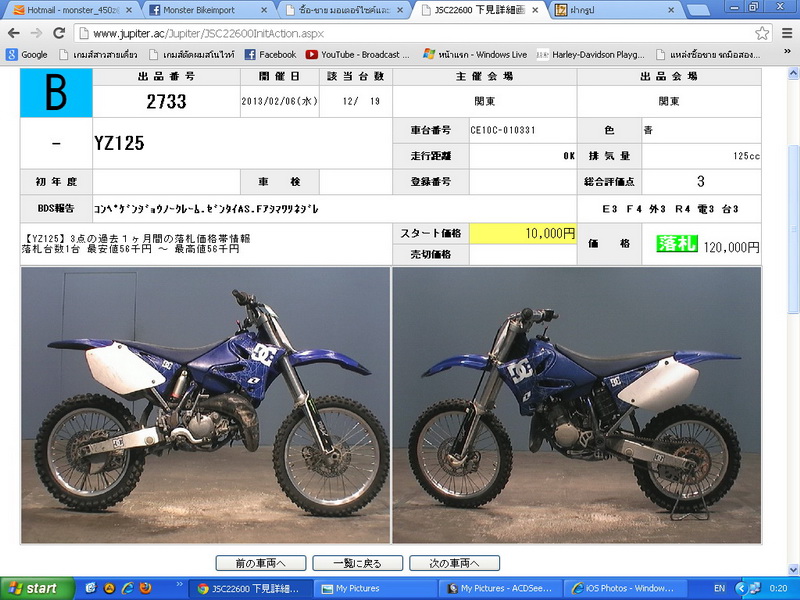Viewport: 800px width, 600px height.
Task: Click lot number 2733
Action: (x=166, y=102)
